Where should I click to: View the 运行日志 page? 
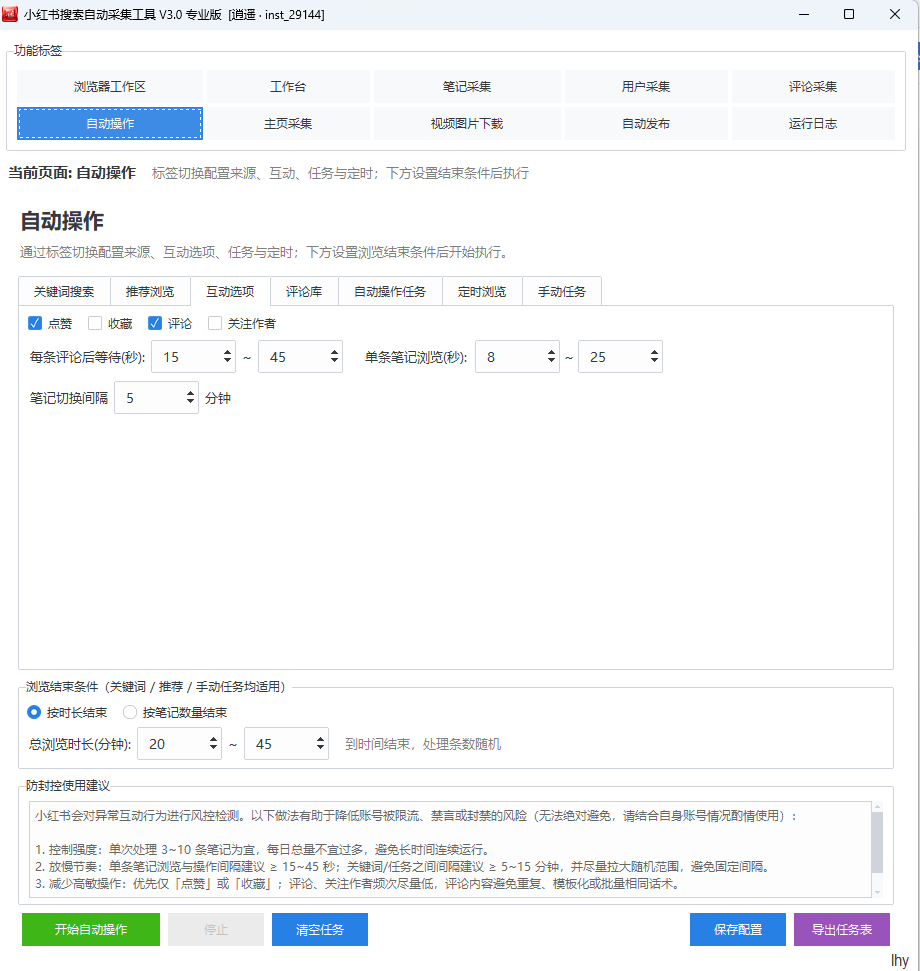pyautogui.click(x=813, y=123)
